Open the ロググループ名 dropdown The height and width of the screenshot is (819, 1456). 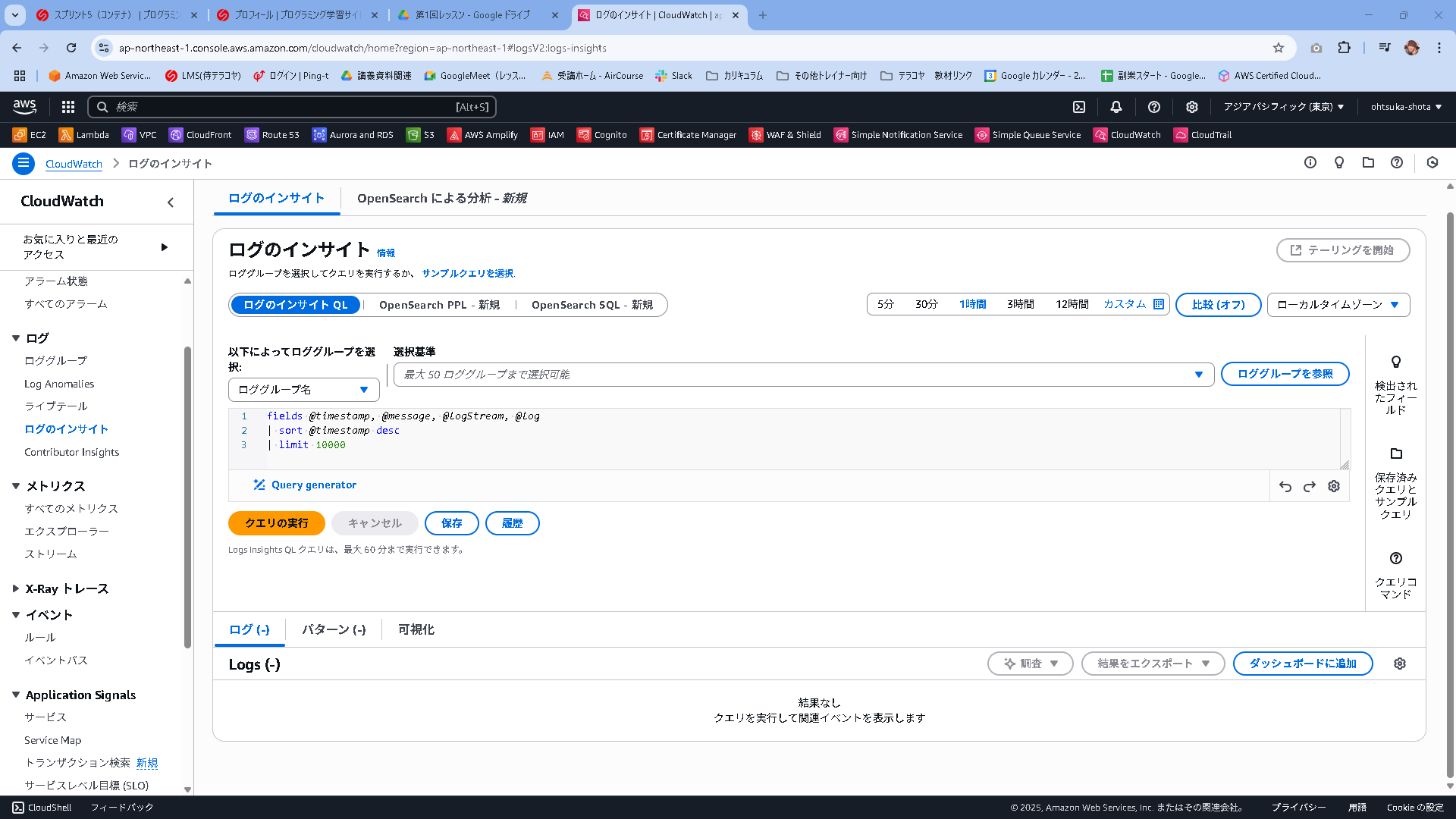[x=303, y=389]
